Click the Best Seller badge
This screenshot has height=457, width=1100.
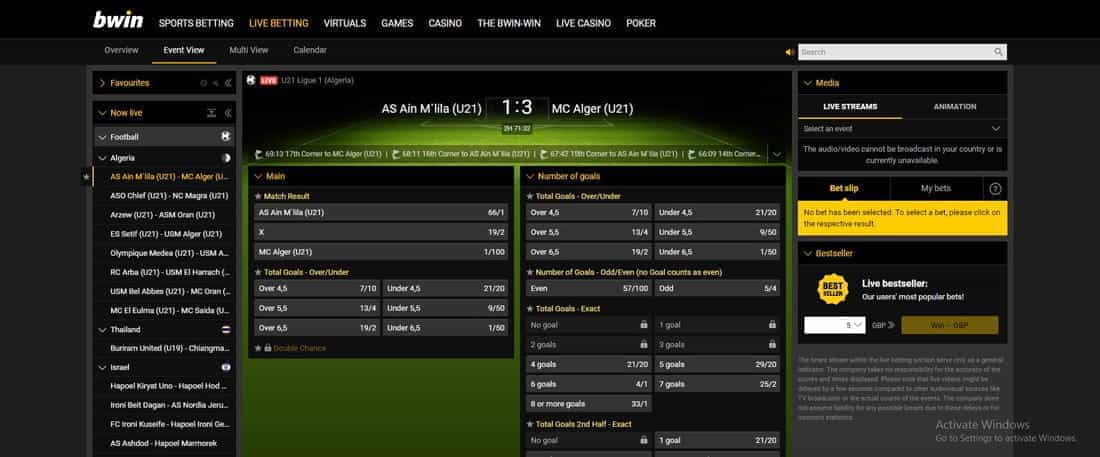pos(833,289)
